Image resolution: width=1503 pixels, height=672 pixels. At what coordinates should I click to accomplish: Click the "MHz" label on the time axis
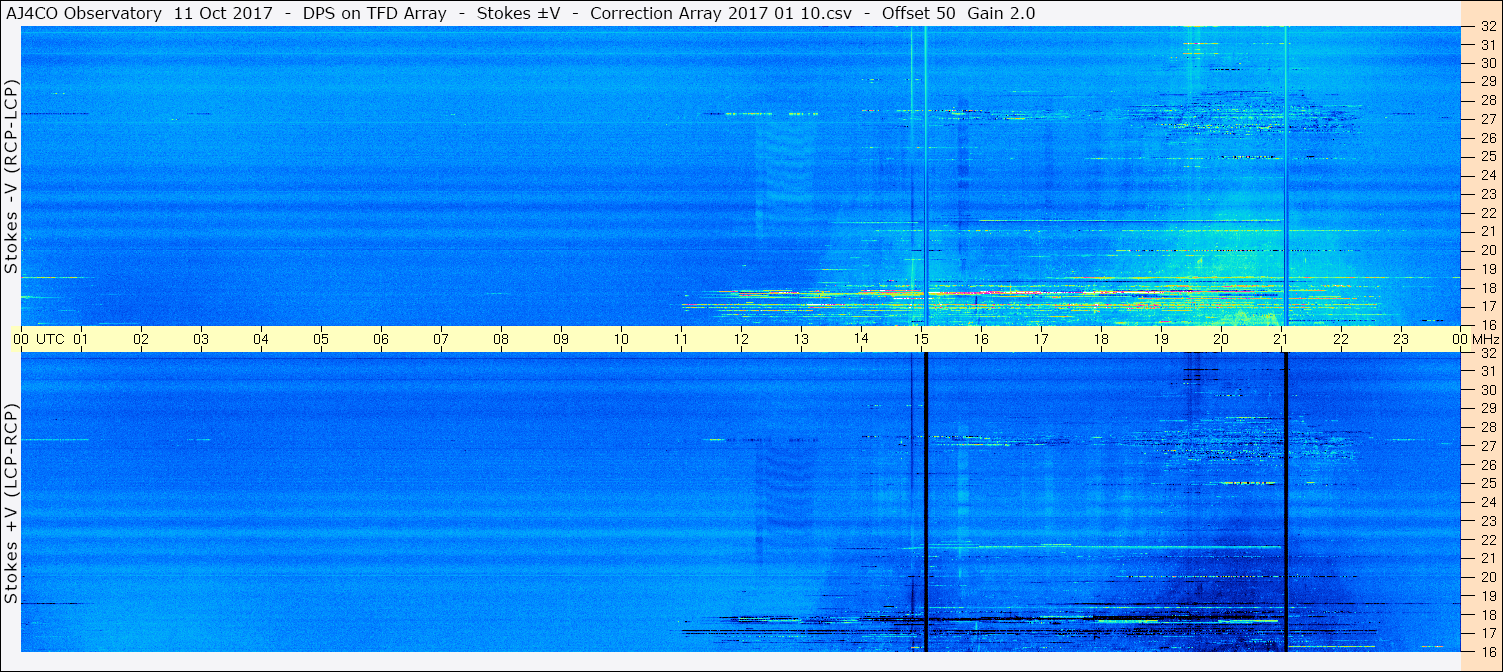(1486, 339)
